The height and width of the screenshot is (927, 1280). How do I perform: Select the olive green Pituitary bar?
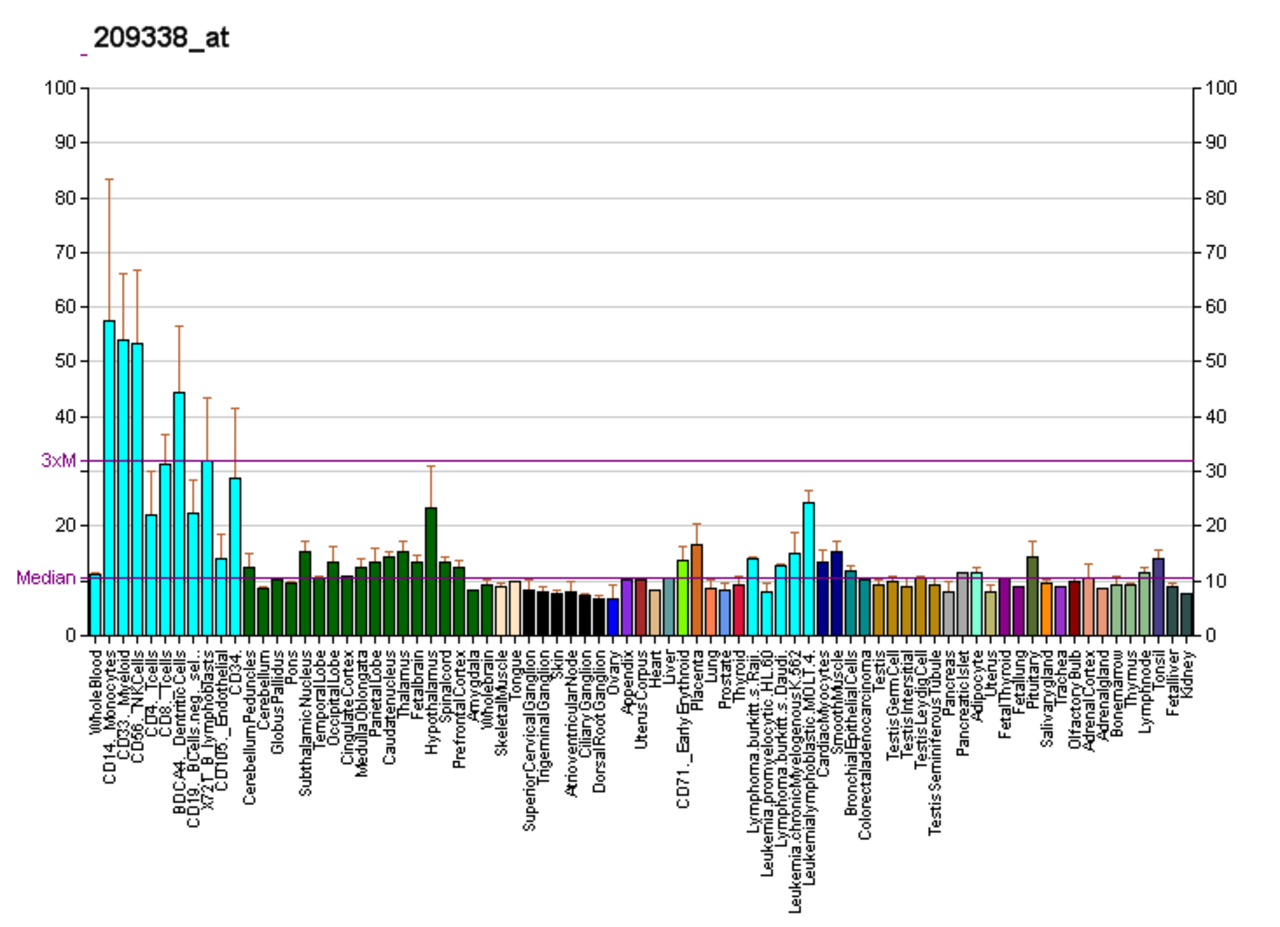pos(1033,596)
